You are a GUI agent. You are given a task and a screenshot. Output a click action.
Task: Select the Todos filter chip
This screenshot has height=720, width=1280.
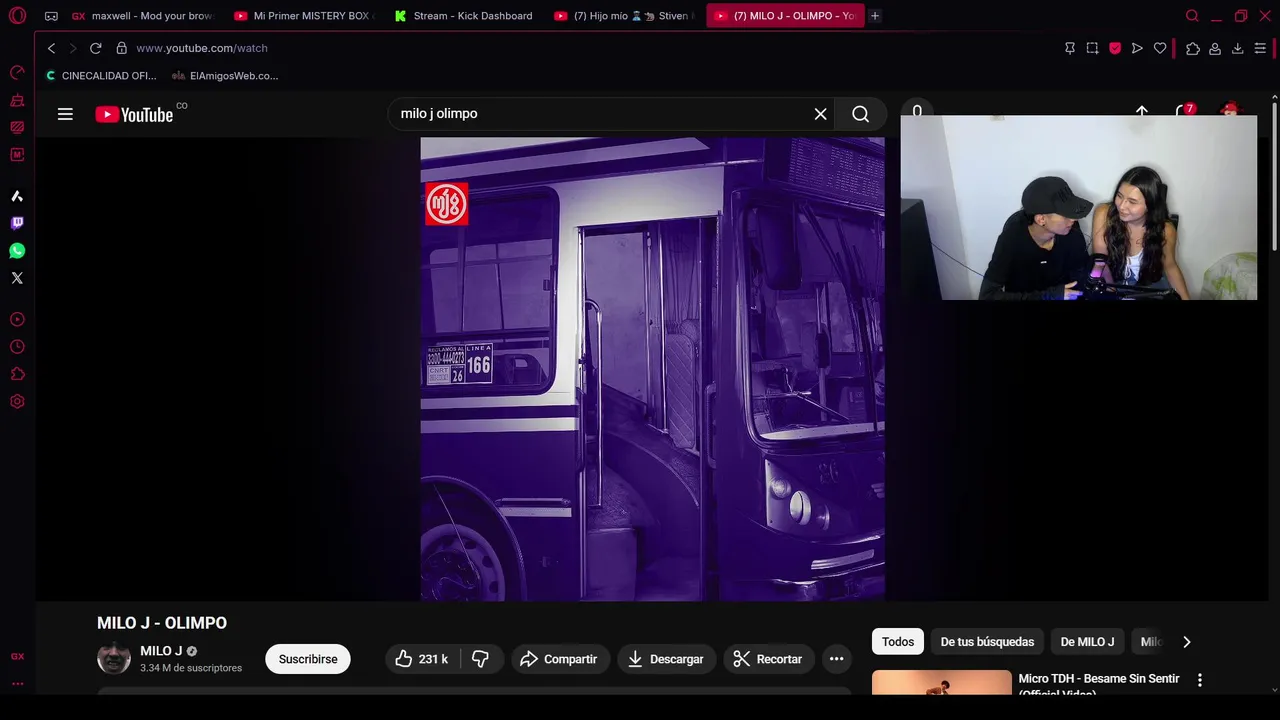(x=898, y=642)
